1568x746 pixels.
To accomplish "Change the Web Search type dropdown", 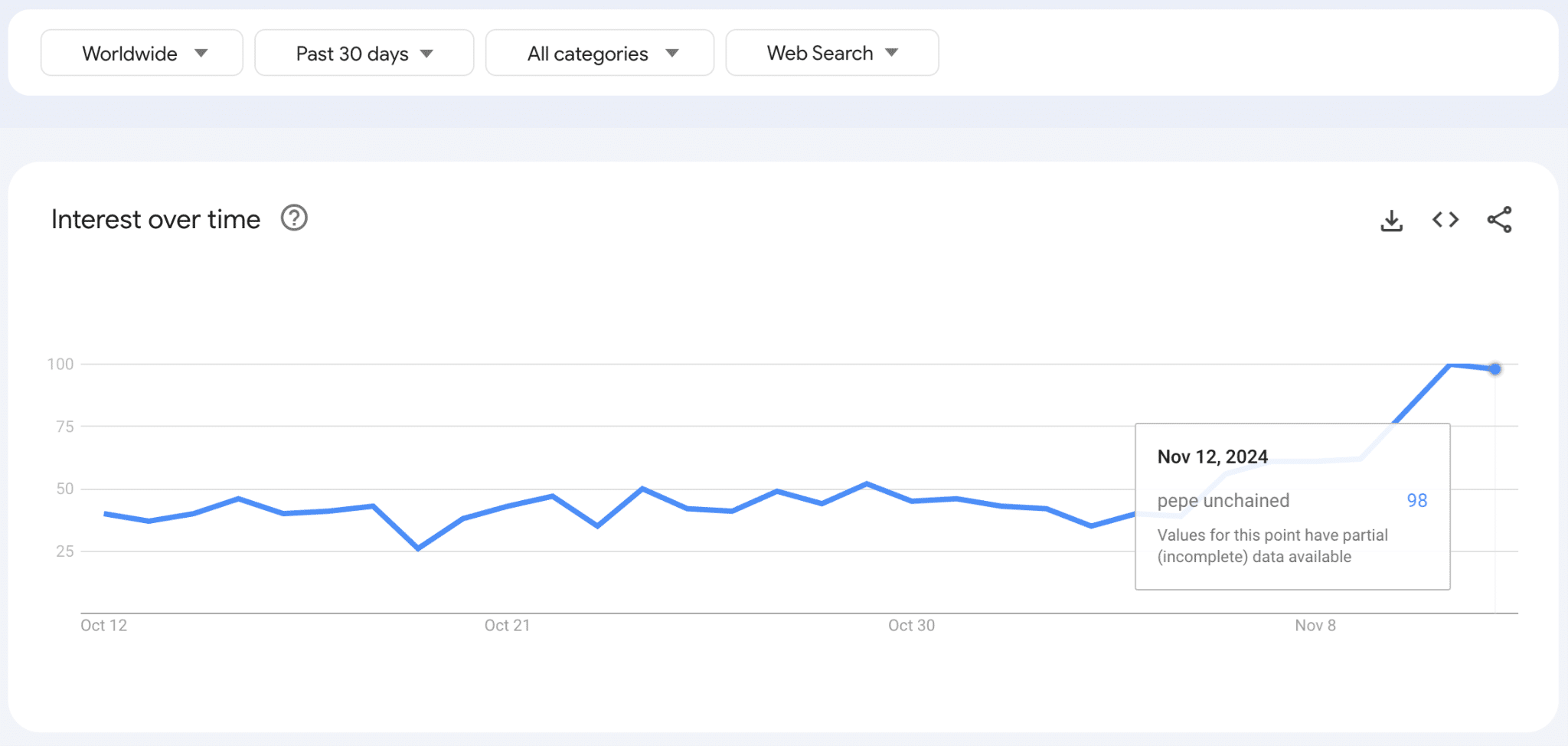I will click(831, 54).
